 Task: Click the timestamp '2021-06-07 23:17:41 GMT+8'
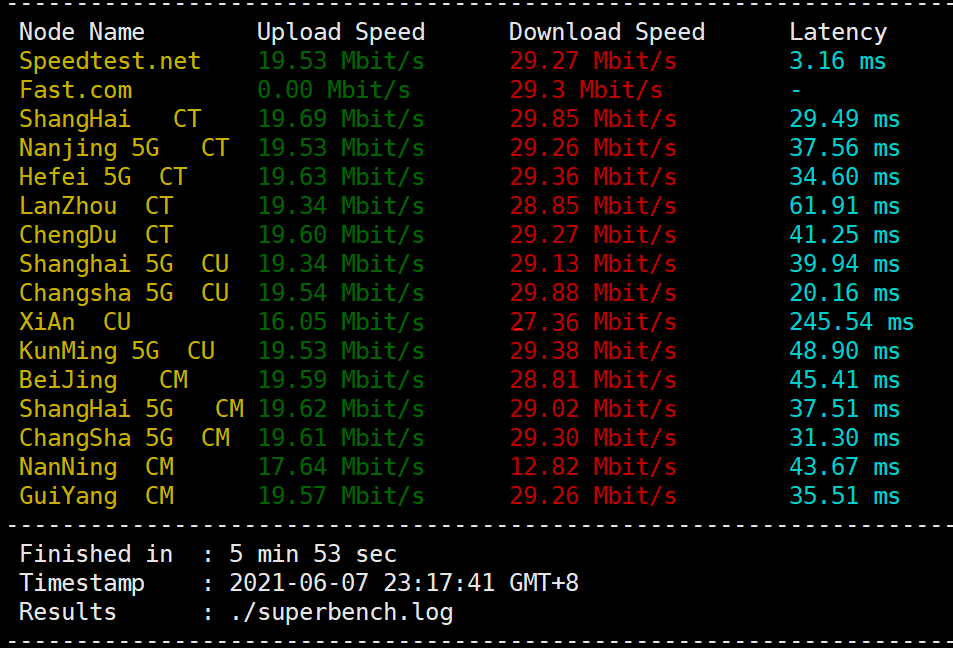(x=404, y=583)
